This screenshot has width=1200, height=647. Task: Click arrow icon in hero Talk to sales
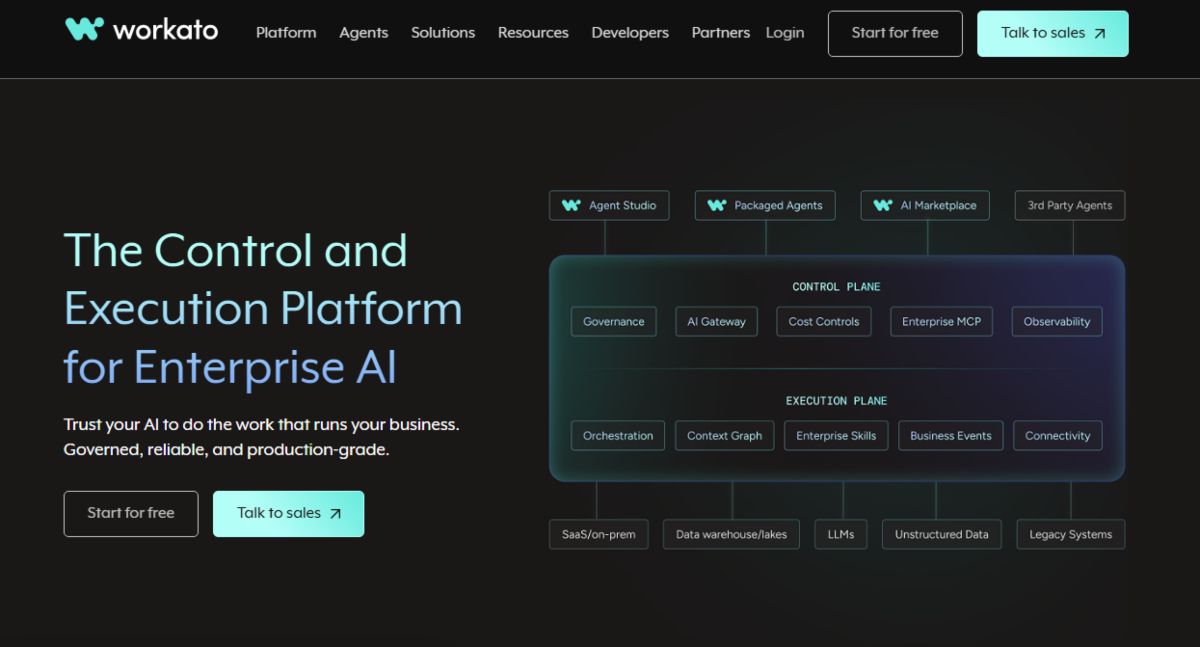pyautogui.click(x=335, y=514)
